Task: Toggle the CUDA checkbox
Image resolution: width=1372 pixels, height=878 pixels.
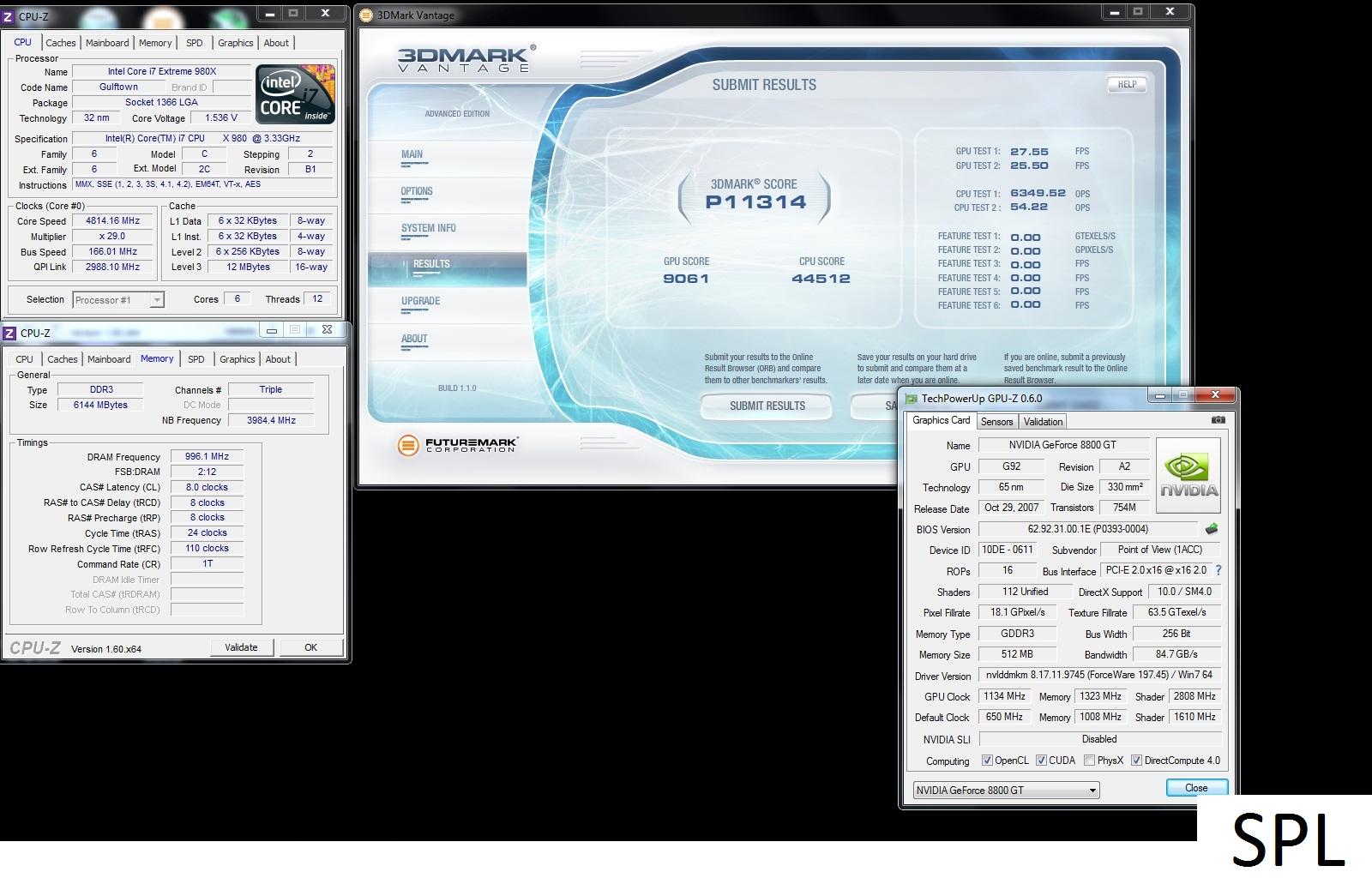Action: [1041, 761]
